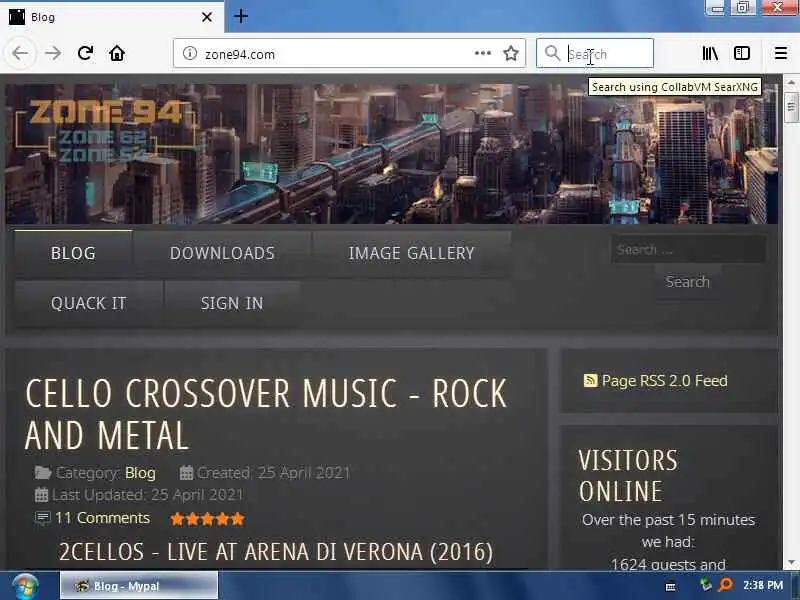The width and height of the screenshot is (800, 600).
Task: Open the on-screen keyboard tray icon
Action: click(671, 587)
